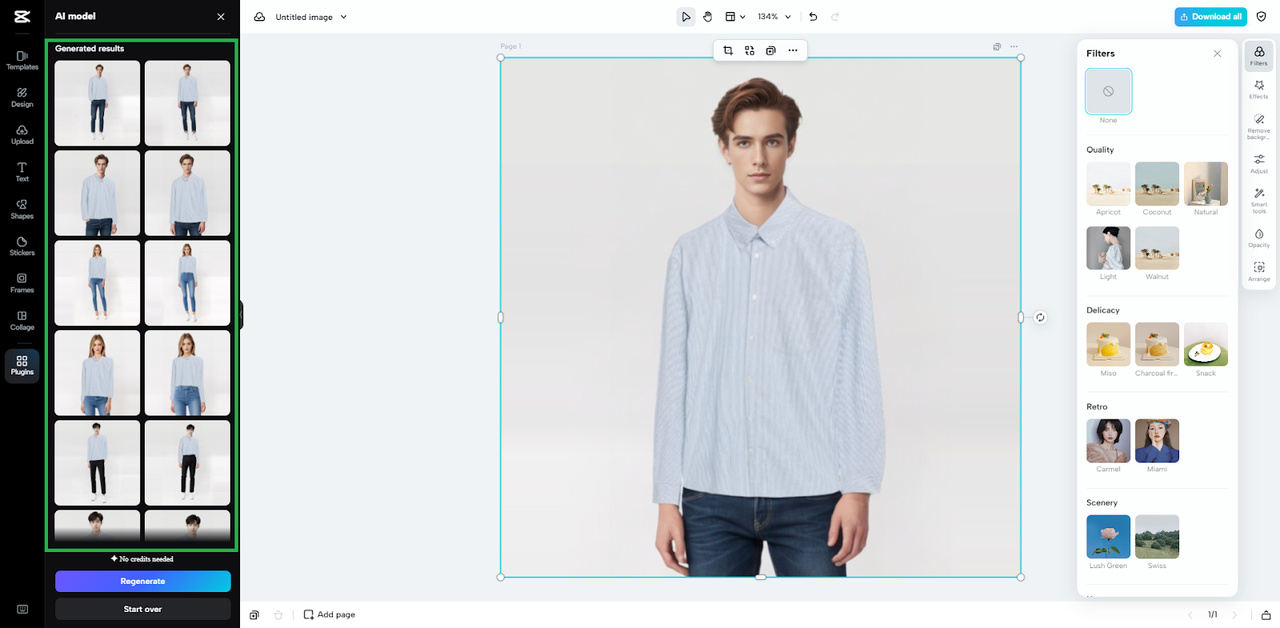1280x628 pixels.
Task: Apply the Apricot filter
Action: coord(1108,184)
